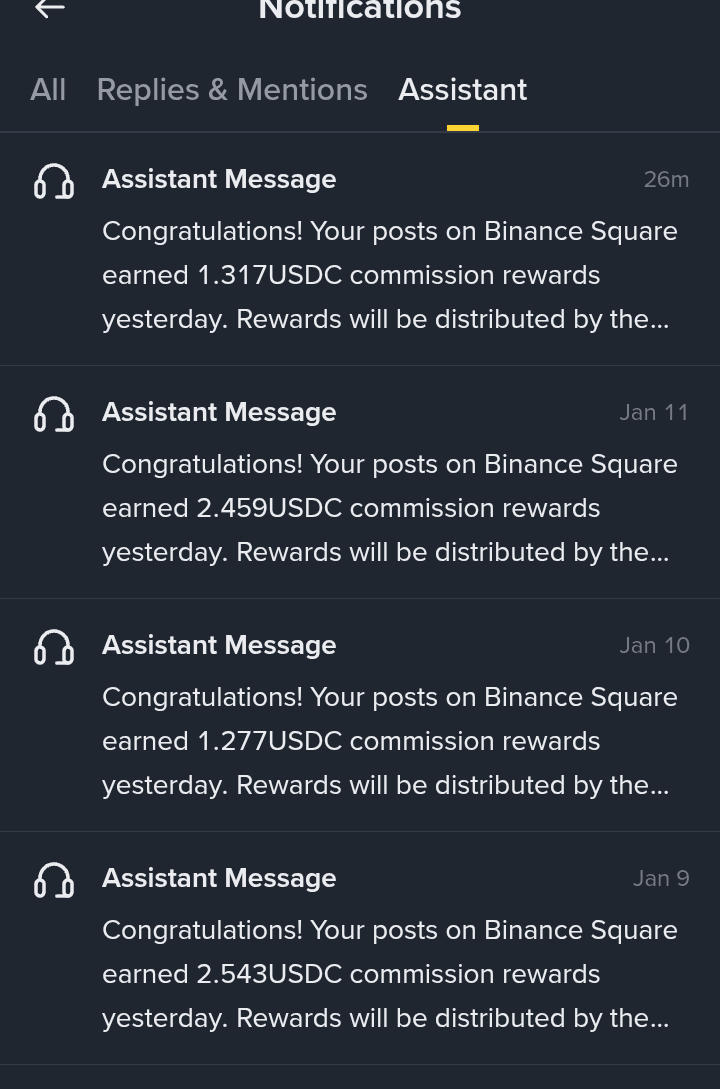Viewport: 720px width, 1089px height.
Task: Open the 1.317USDC rewards notification
Action: point(360,249)
